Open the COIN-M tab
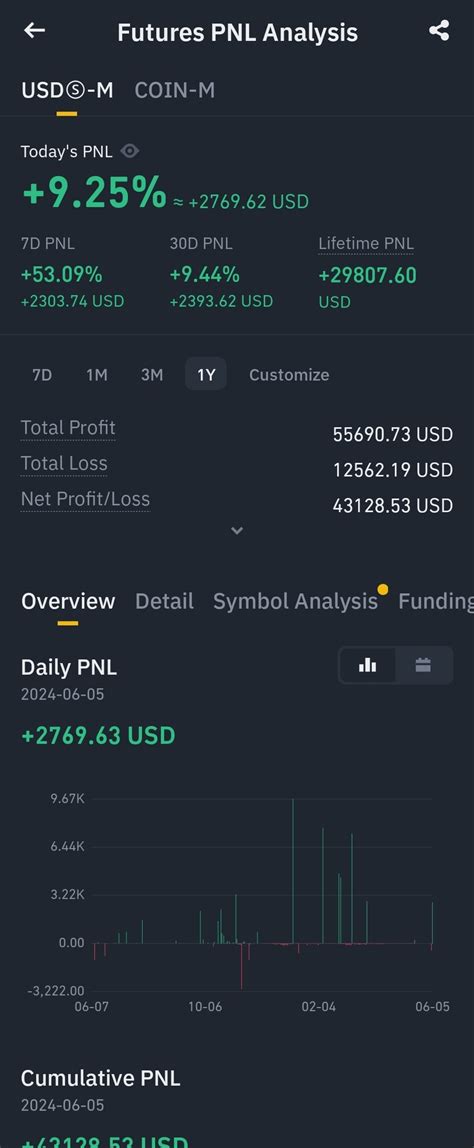 pos(174,90)
